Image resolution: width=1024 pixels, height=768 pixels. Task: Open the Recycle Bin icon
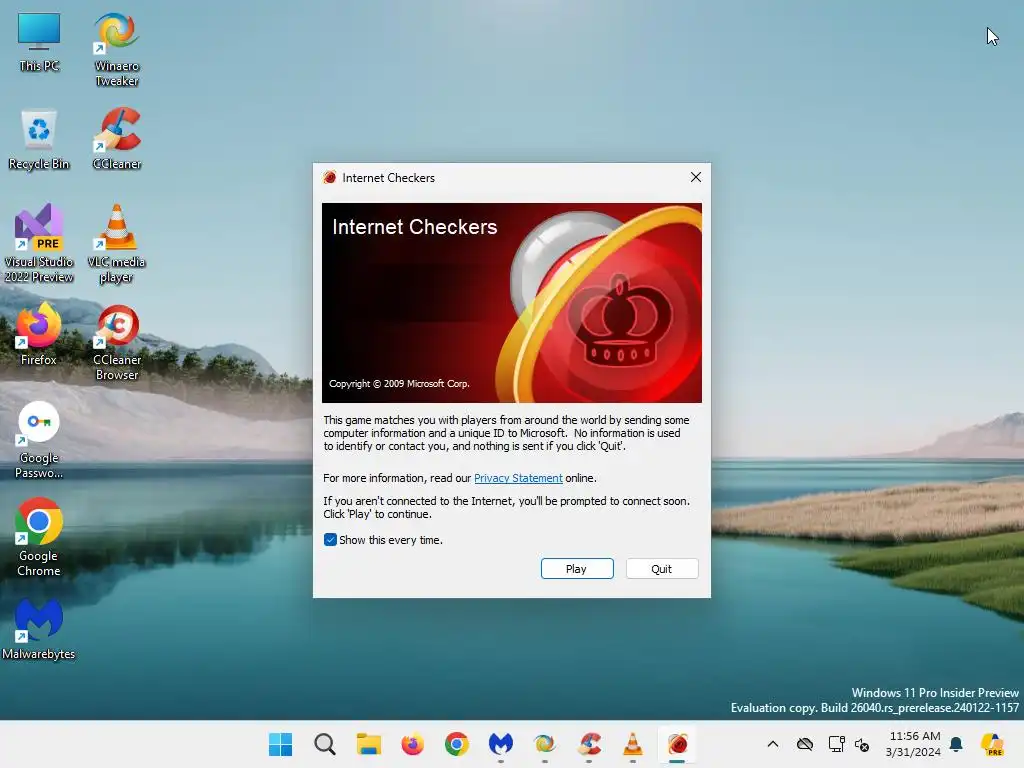(x=39, y=140)
